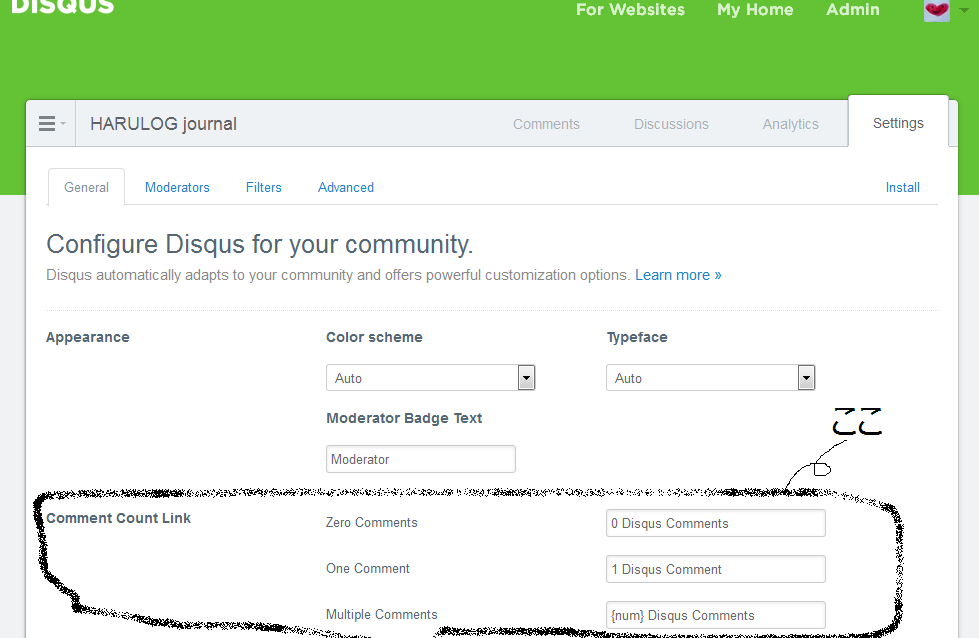
Task: Click the Disqus logo
Action: [62, 7]
